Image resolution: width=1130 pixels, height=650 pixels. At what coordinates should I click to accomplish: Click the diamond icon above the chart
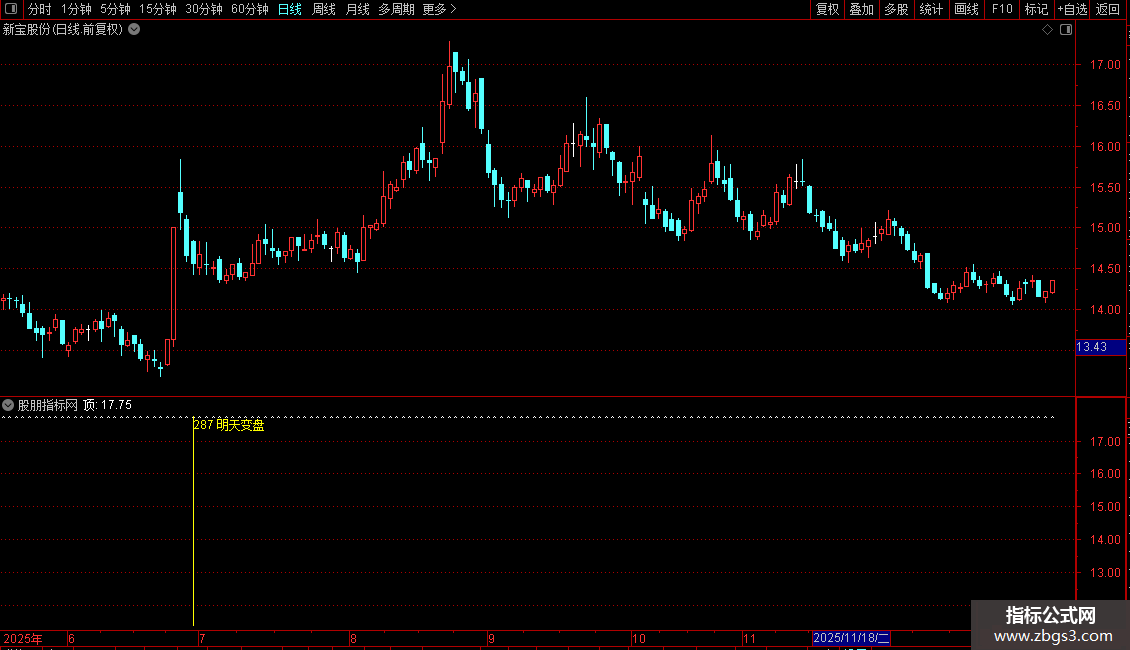(x=1048, y=30)
